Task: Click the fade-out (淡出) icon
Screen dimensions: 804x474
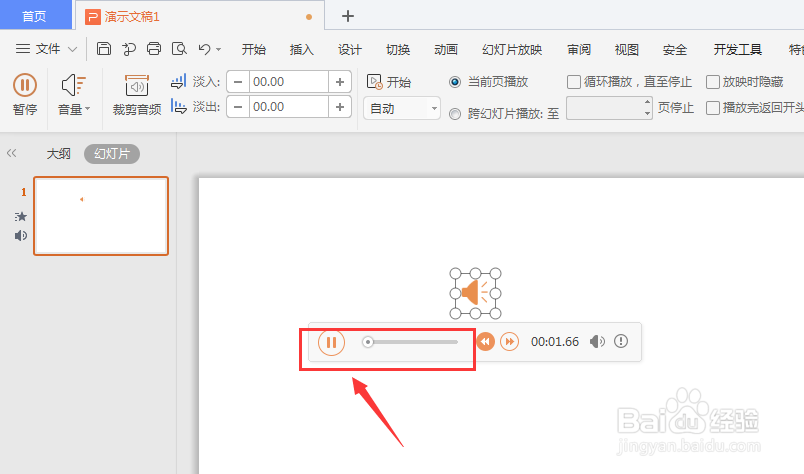Action: pyautogui.click(x=178, y=107)
